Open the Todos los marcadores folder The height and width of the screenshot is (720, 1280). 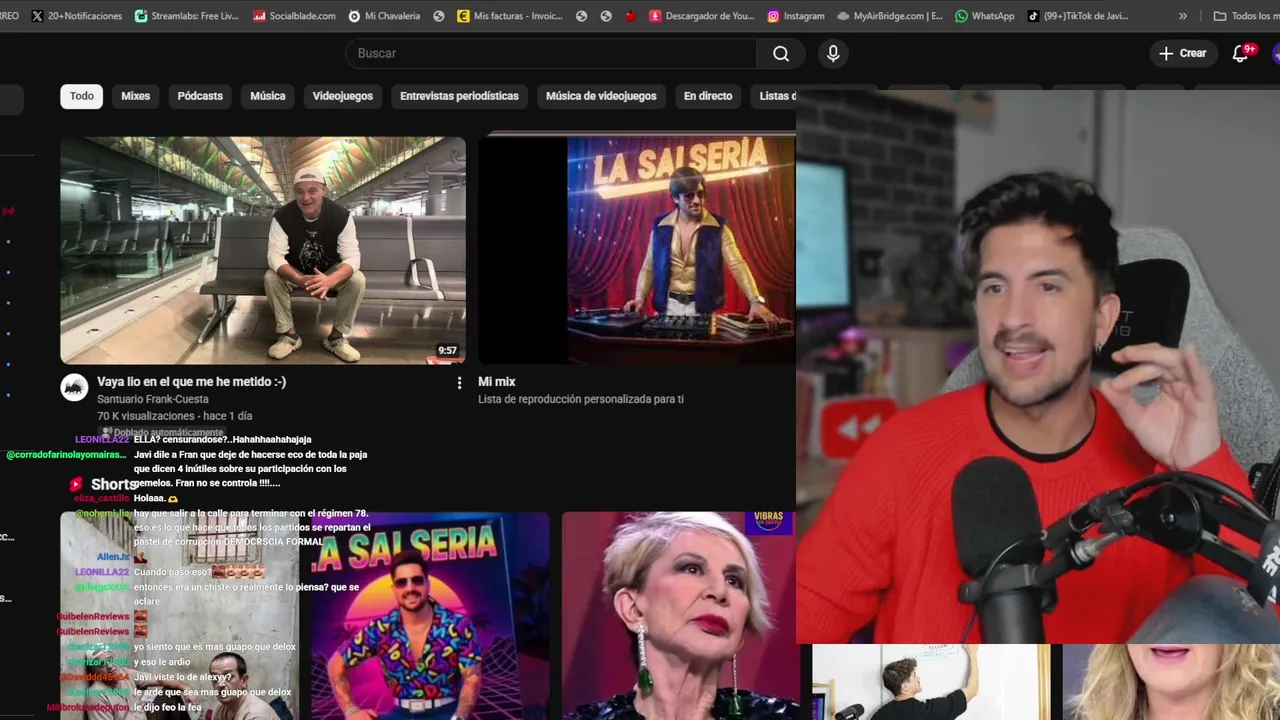(x=1246, y=16)
